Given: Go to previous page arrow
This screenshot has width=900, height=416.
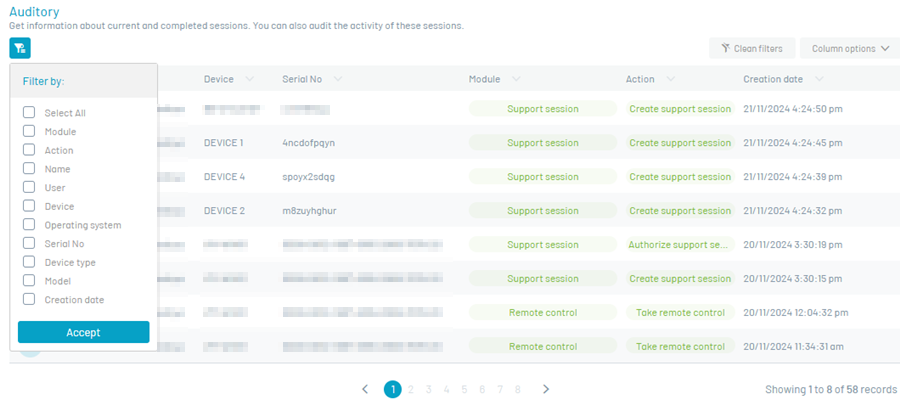Looking at the screenshot, I should pyautogui.click(x=365, y=389).
